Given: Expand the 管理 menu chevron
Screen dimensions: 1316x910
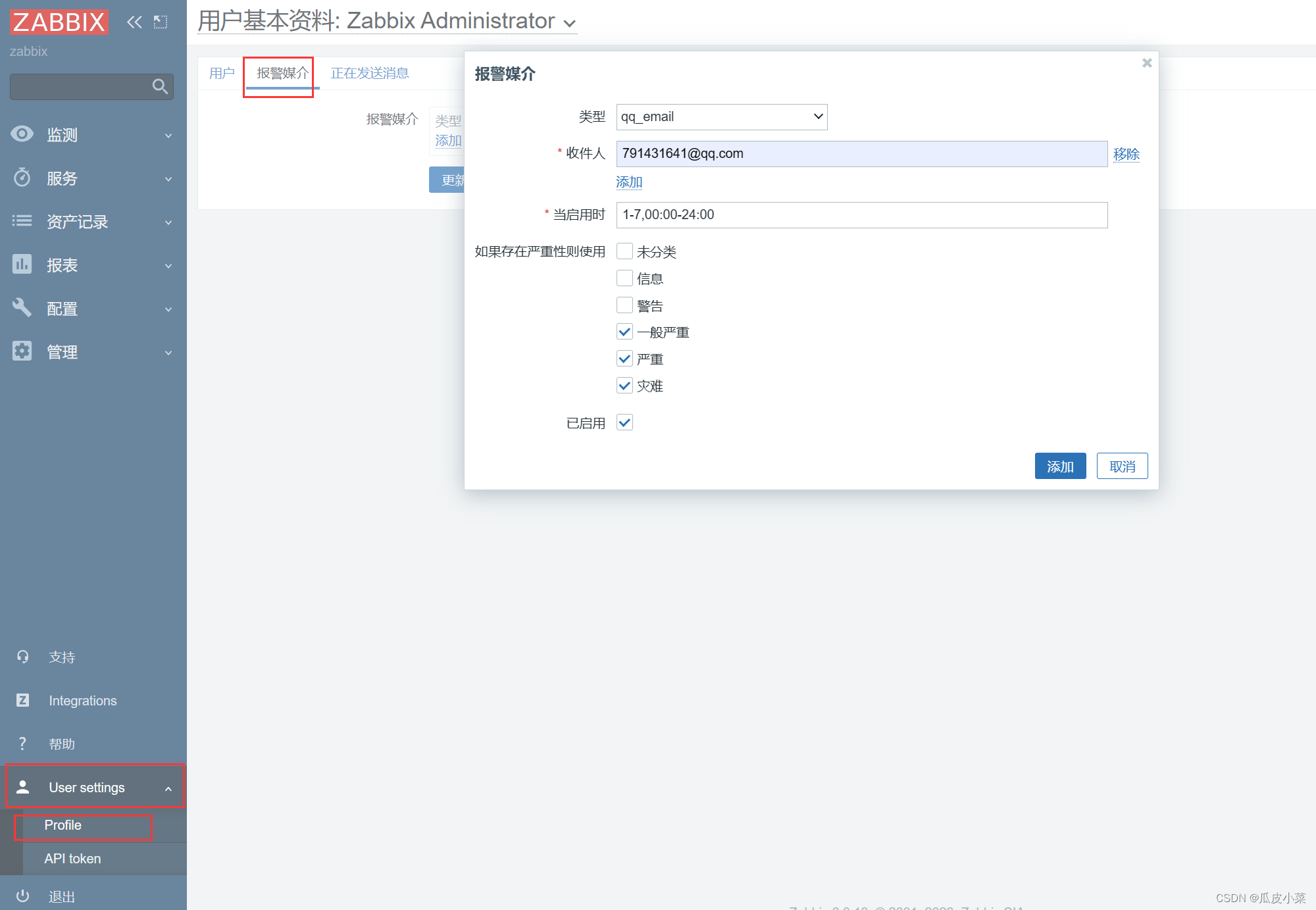Looking at the screenshot, I should (168, 353).
